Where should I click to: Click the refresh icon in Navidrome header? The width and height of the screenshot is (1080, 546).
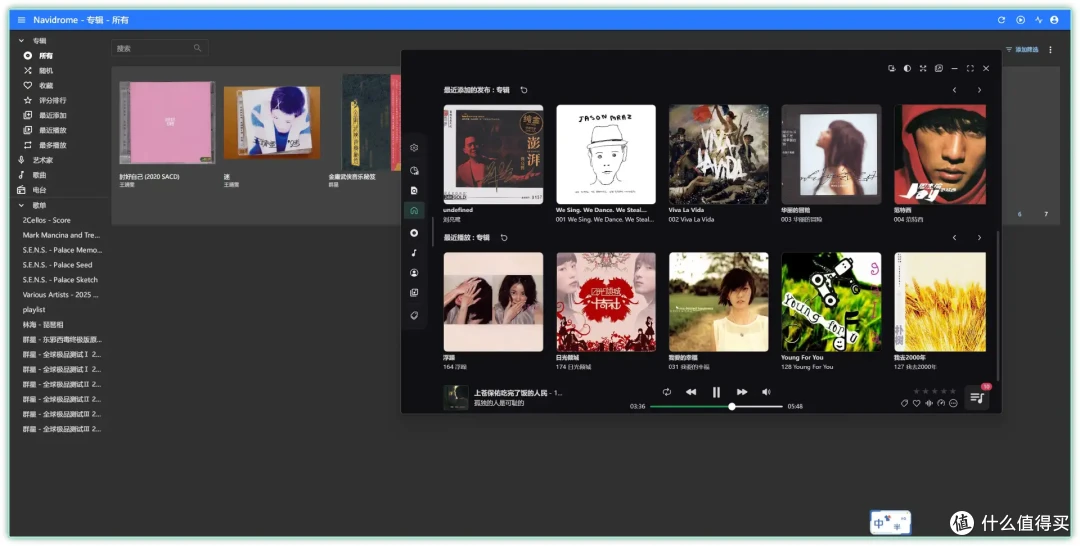(1001, 20)
